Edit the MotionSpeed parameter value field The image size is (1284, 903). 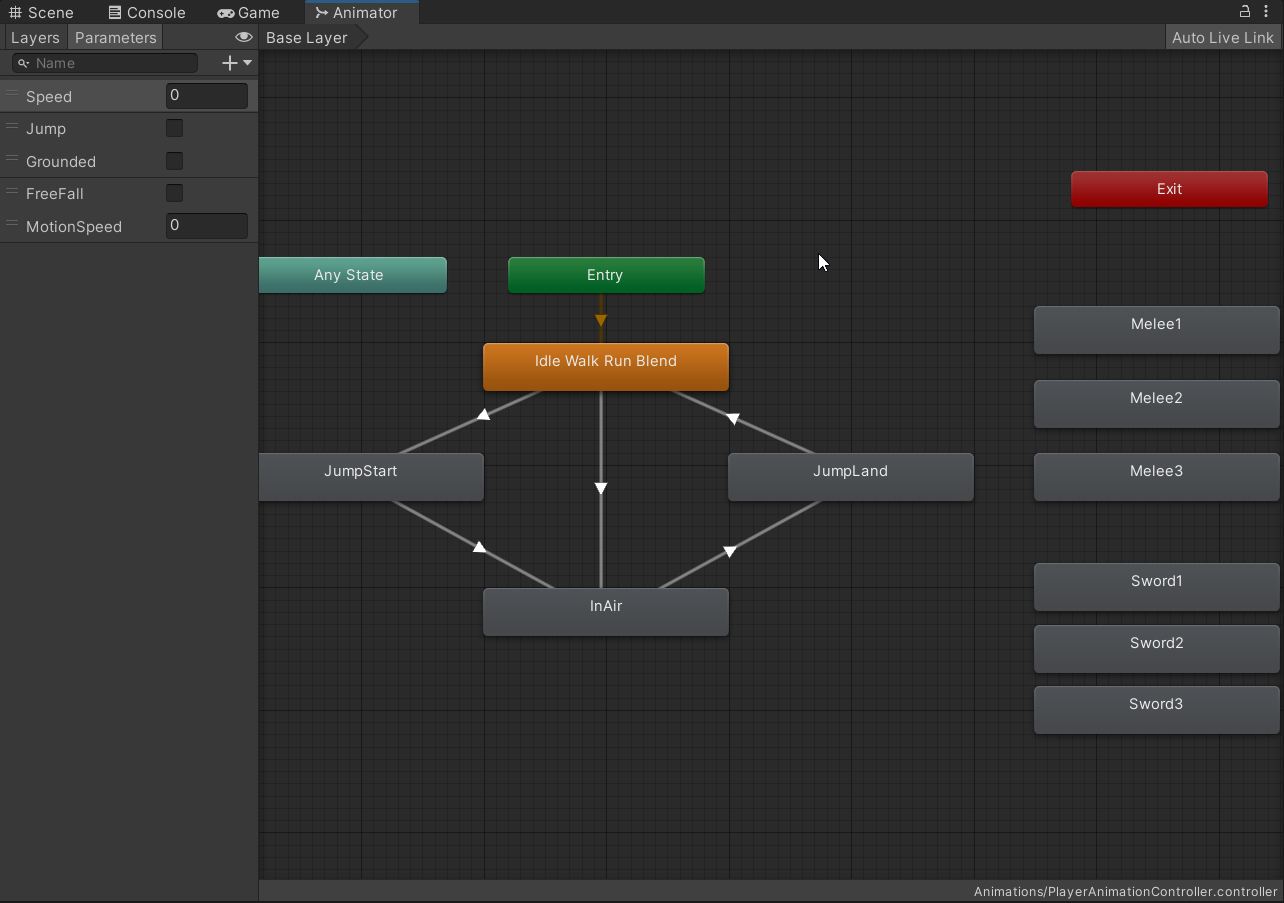pyautogui.click(x=207, y=226)
